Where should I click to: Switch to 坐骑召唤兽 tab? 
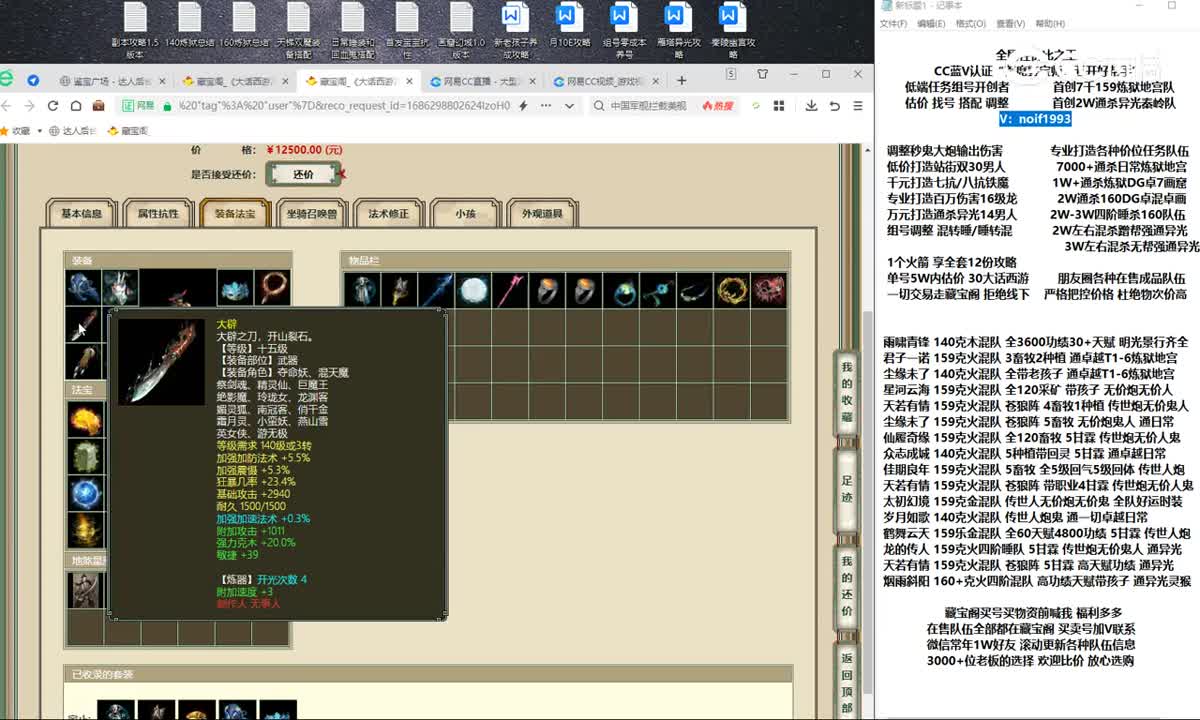pyautogui.click(x=311, y=214)
